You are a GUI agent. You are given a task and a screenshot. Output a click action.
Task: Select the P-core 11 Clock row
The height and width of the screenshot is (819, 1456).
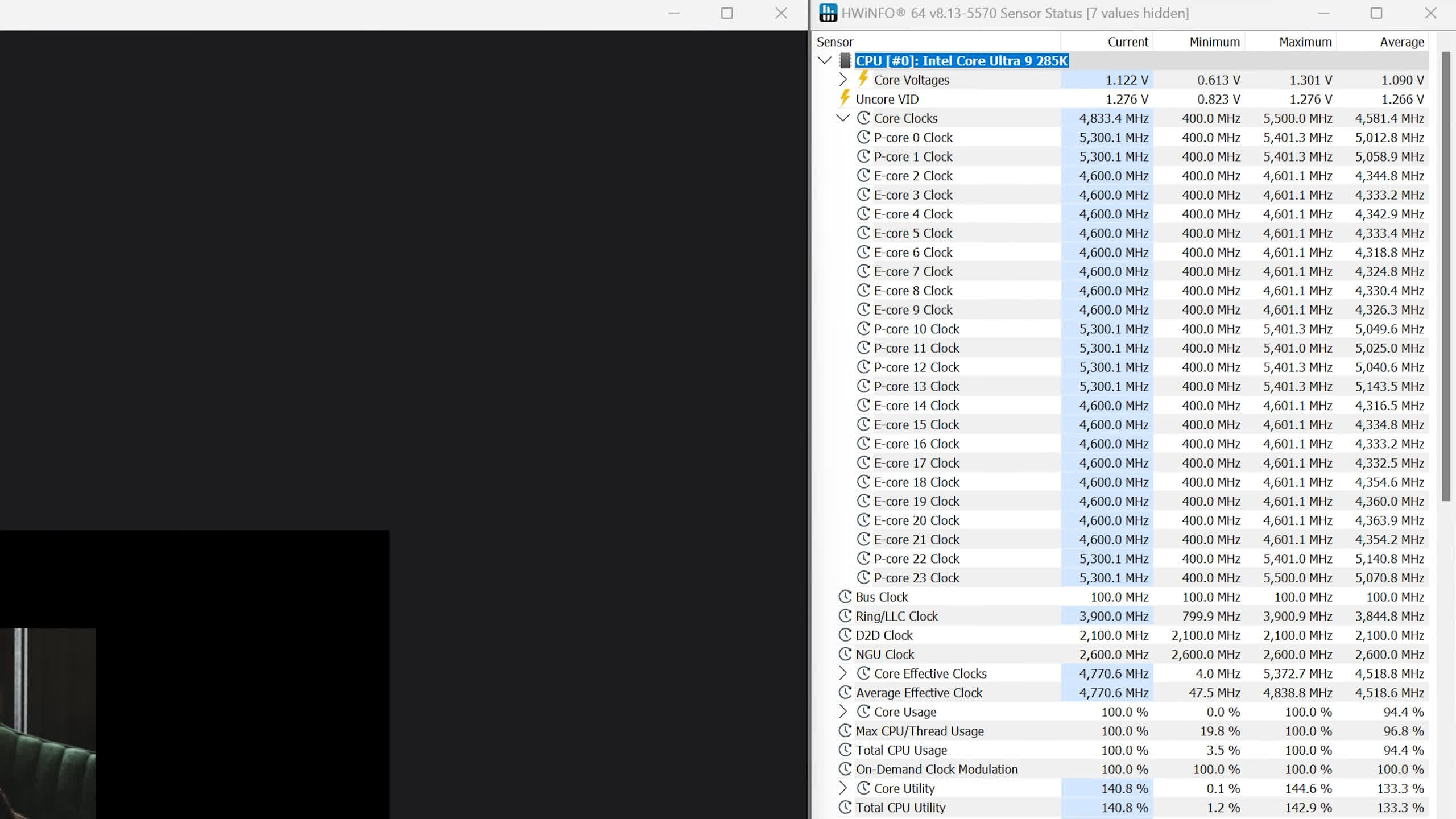tap(1120, 348)
